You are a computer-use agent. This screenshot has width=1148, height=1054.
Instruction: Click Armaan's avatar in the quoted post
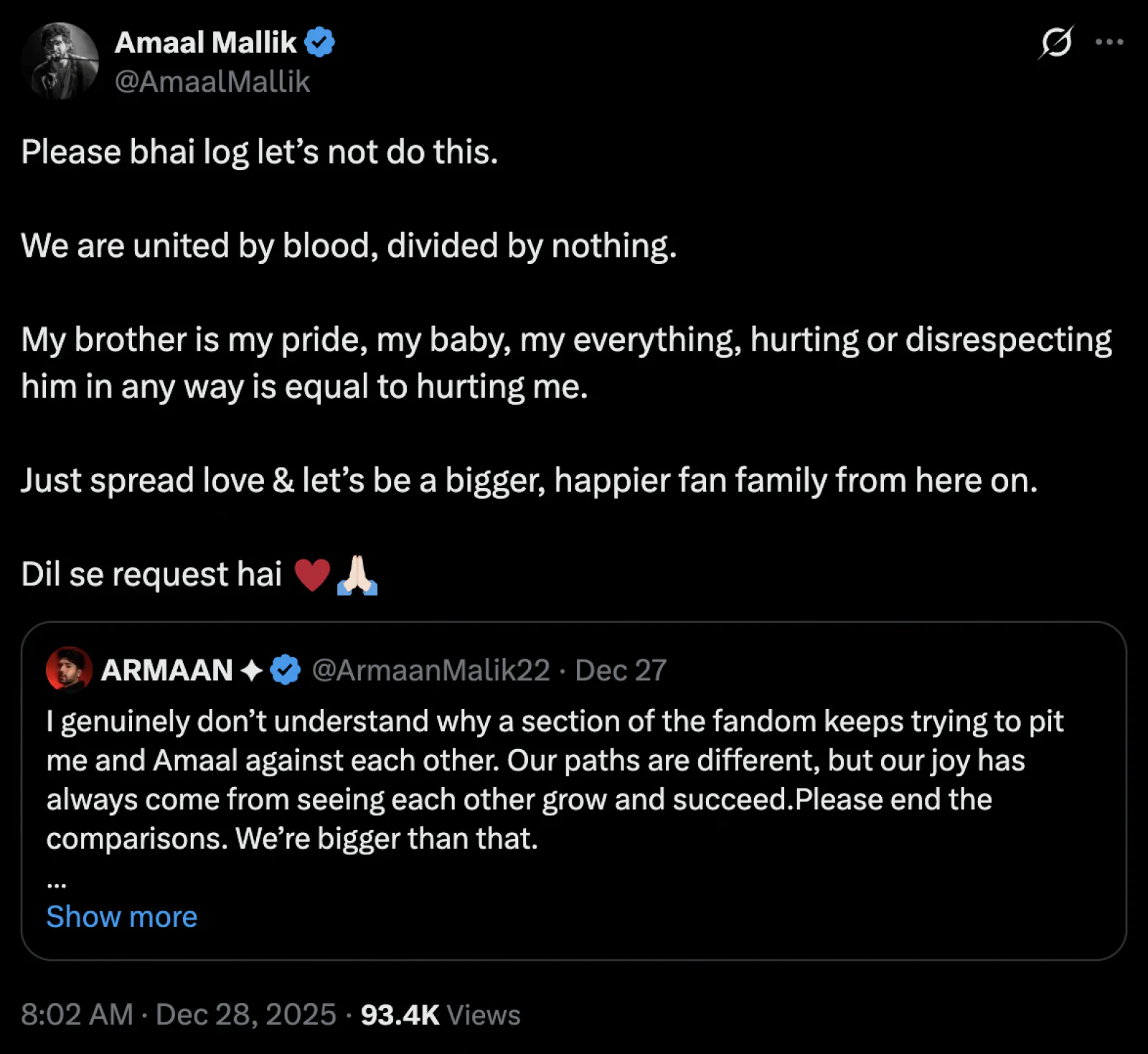pos(68,669)
